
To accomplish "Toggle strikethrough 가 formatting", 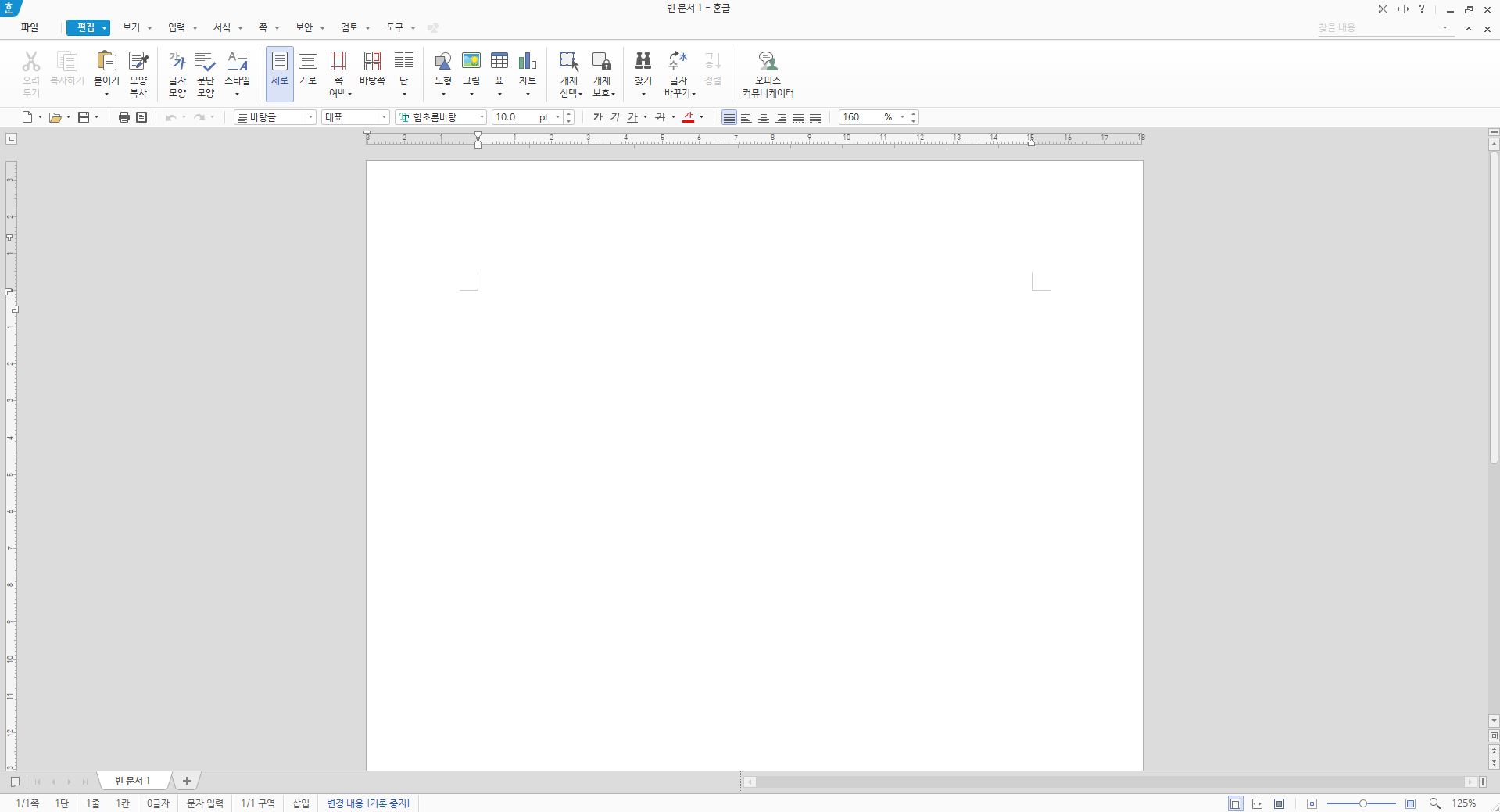I will pos(661,117).
